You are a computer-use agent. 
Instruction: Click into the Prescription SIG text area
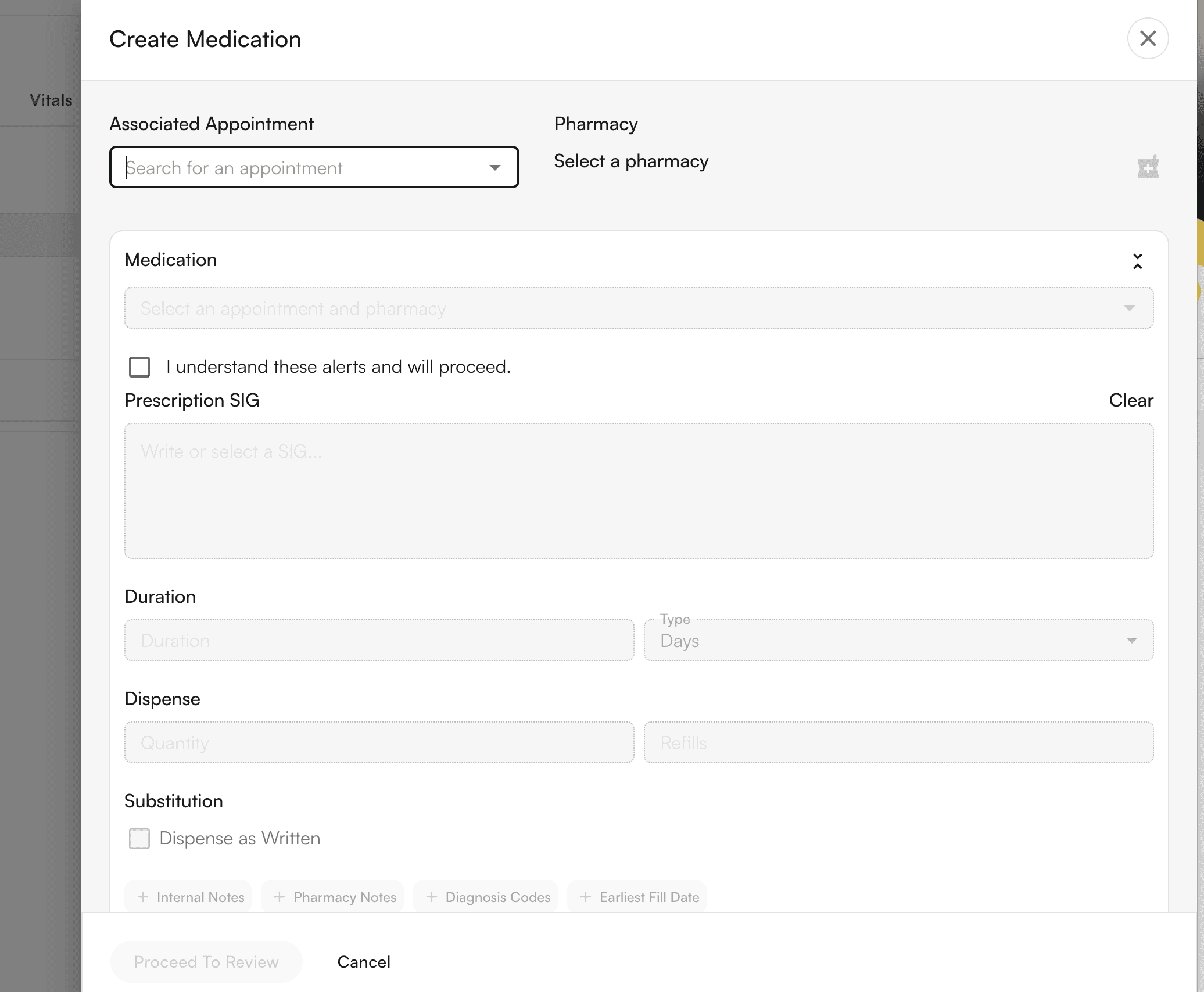[x=638, y=491]
